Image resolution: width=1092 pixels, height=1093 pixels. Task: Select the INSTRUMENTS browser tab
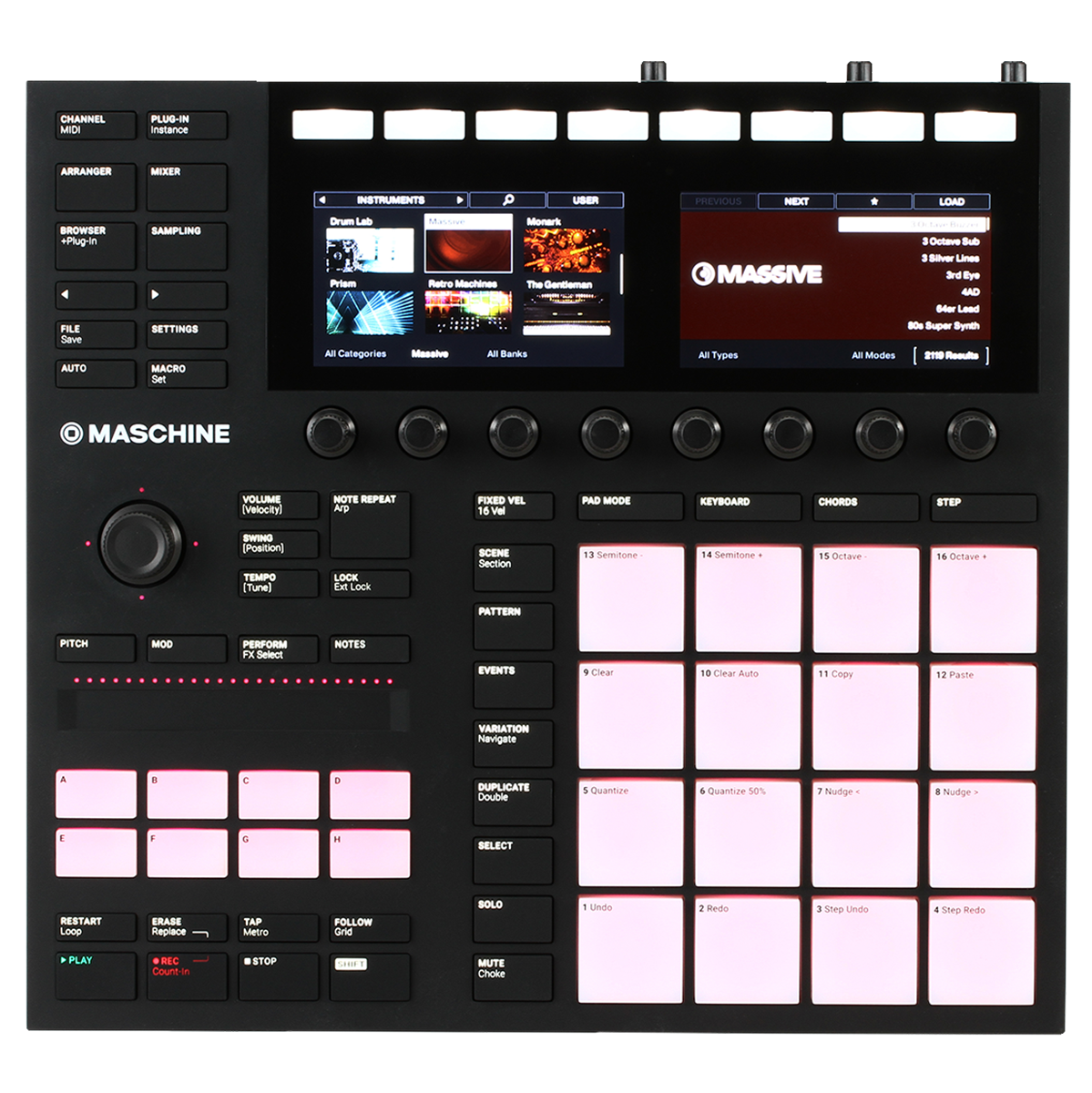tap(390, 199)
